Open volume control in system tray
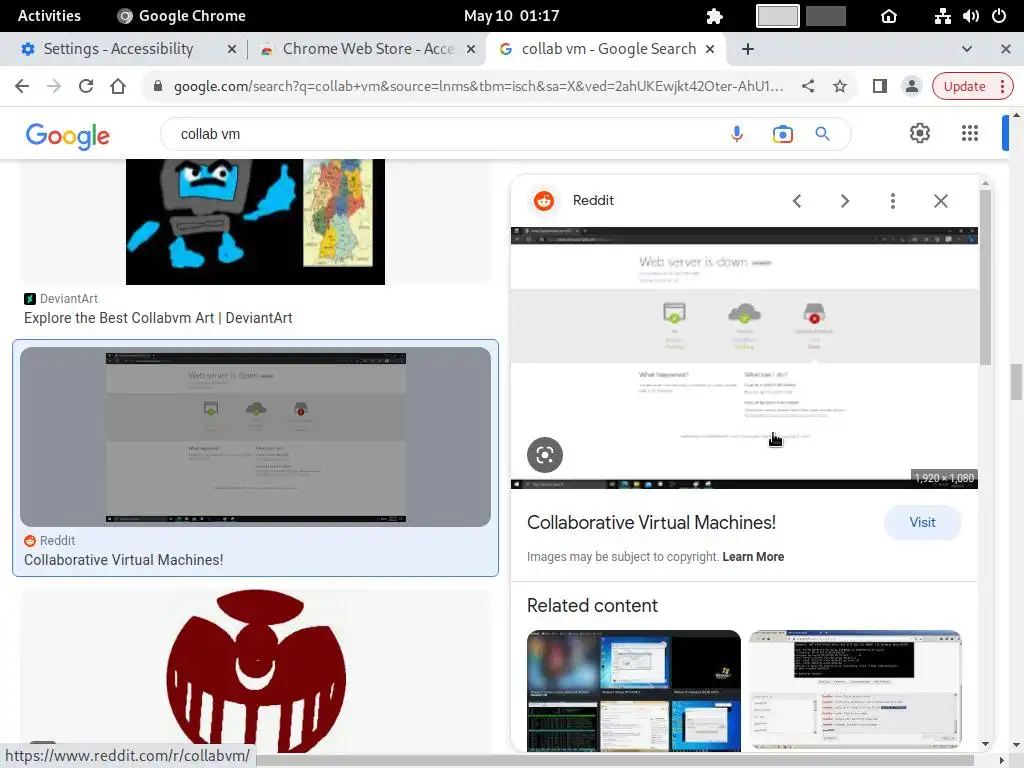The width and height of the screenshot is (1024, 768). 970,16
